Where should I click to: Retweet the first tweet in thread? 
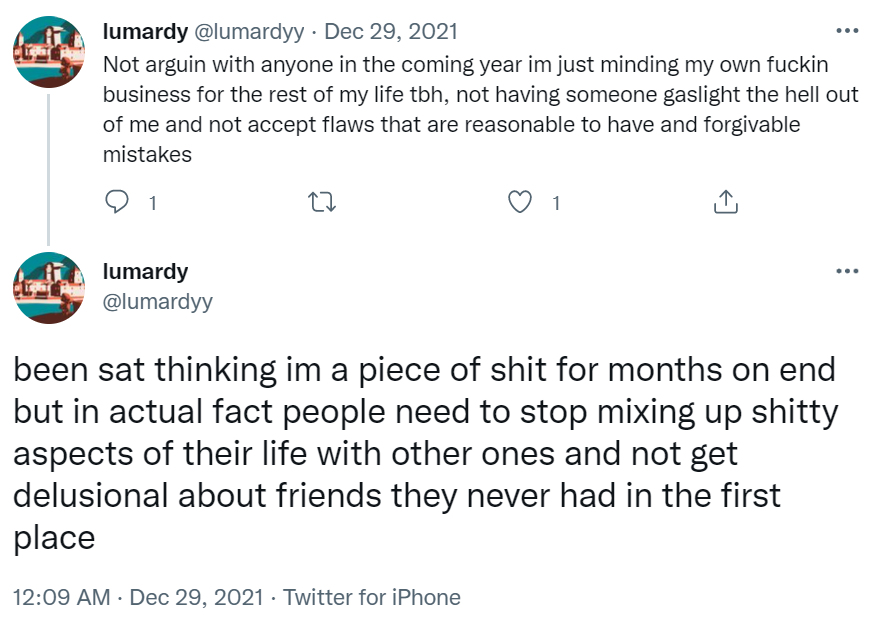pyautogui.click(x=322, y=203)
